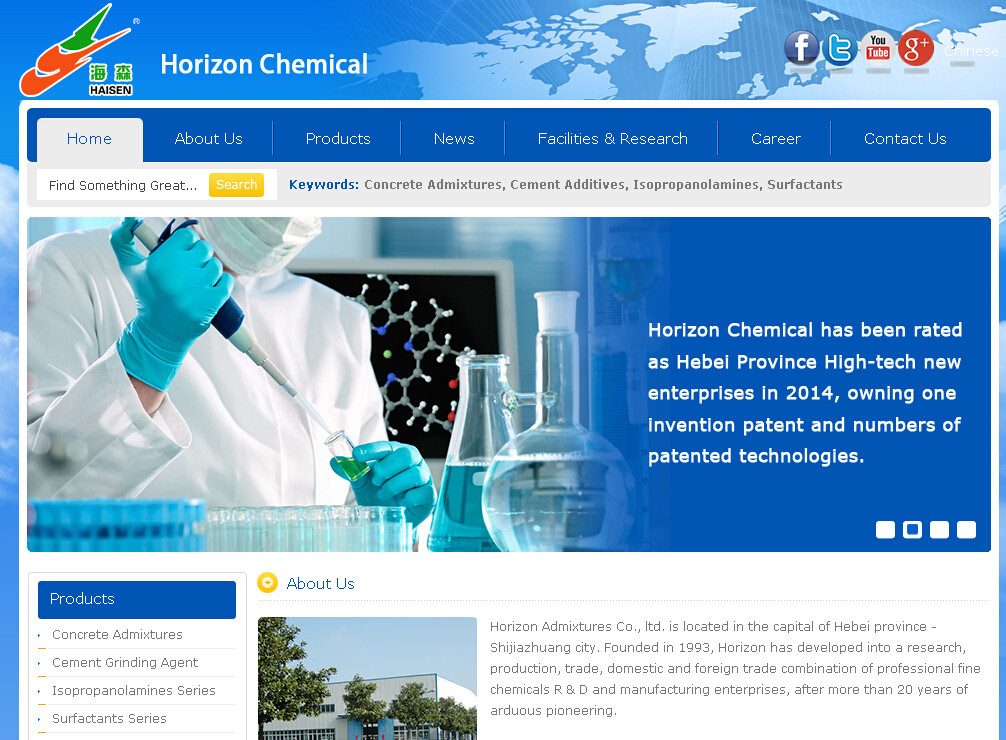
Task: Show the fourth banner slide indicator
Action: 966,529
